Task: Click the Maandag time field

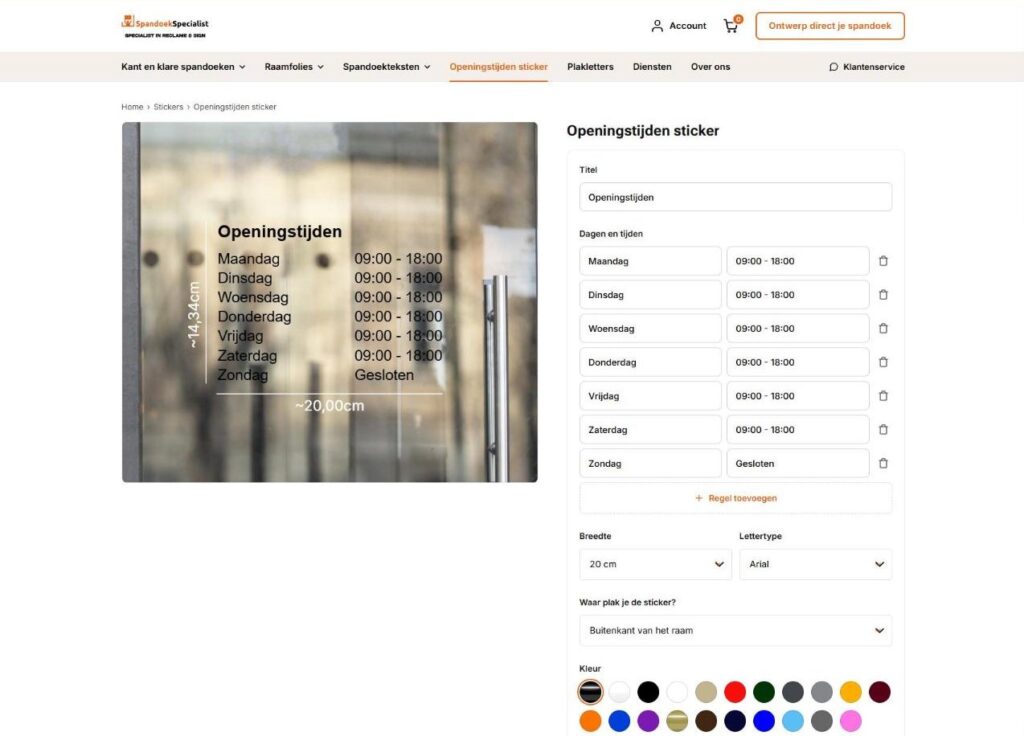Action: point(798,261)
